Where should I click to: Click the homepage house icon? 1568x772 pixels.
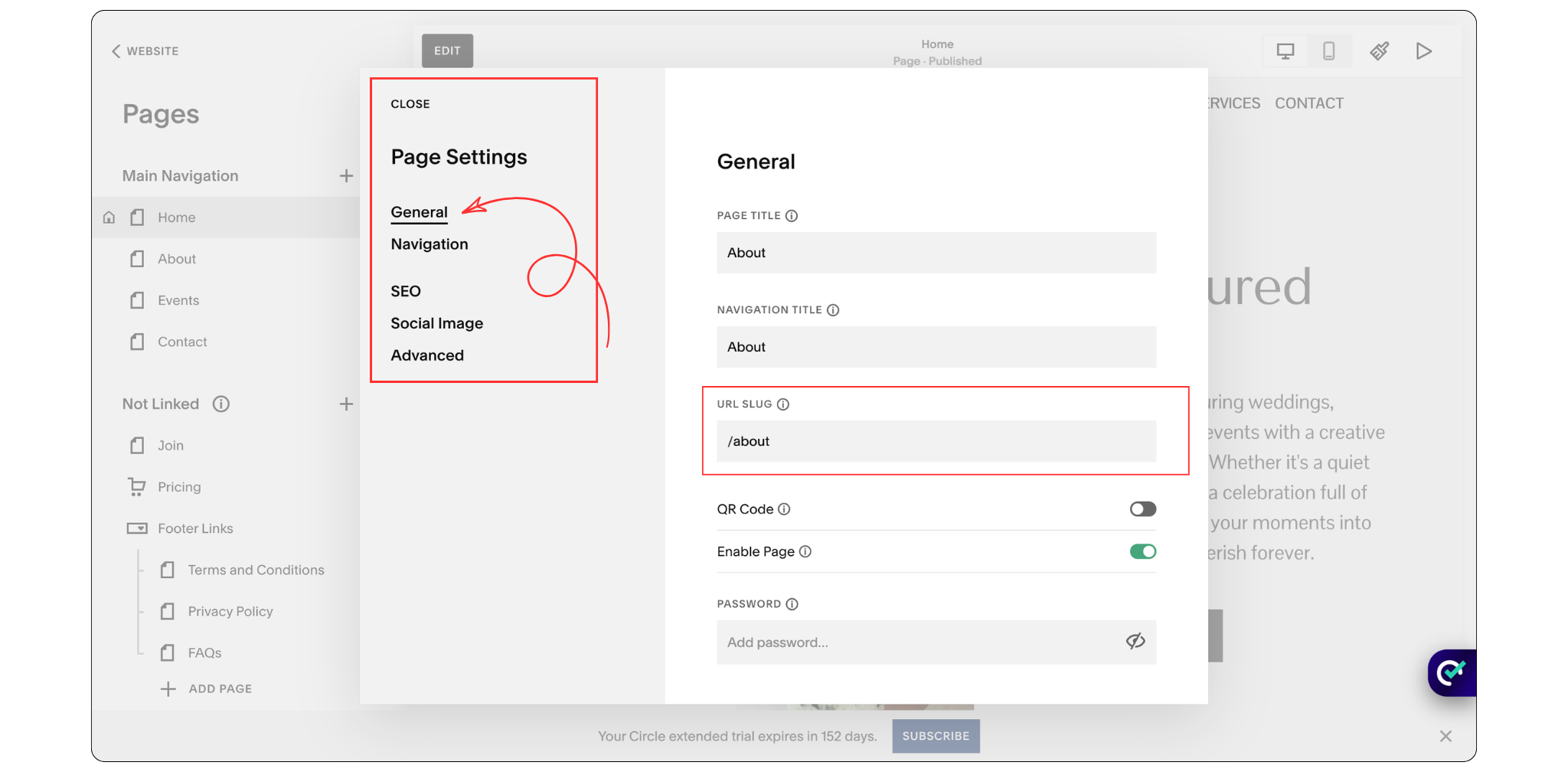coord(109,218)
